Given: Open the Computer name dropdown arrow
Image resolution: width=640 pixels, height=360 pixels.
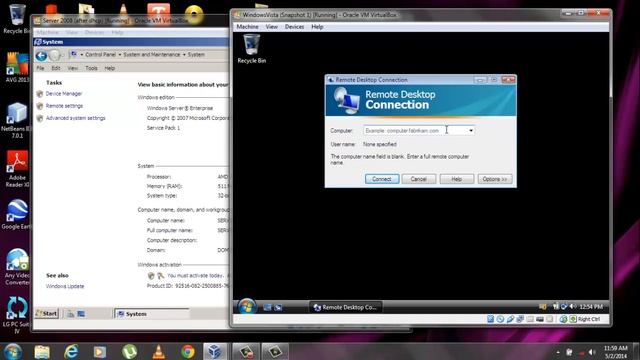Looking at the screenshot, I should (x=471, y=131).
